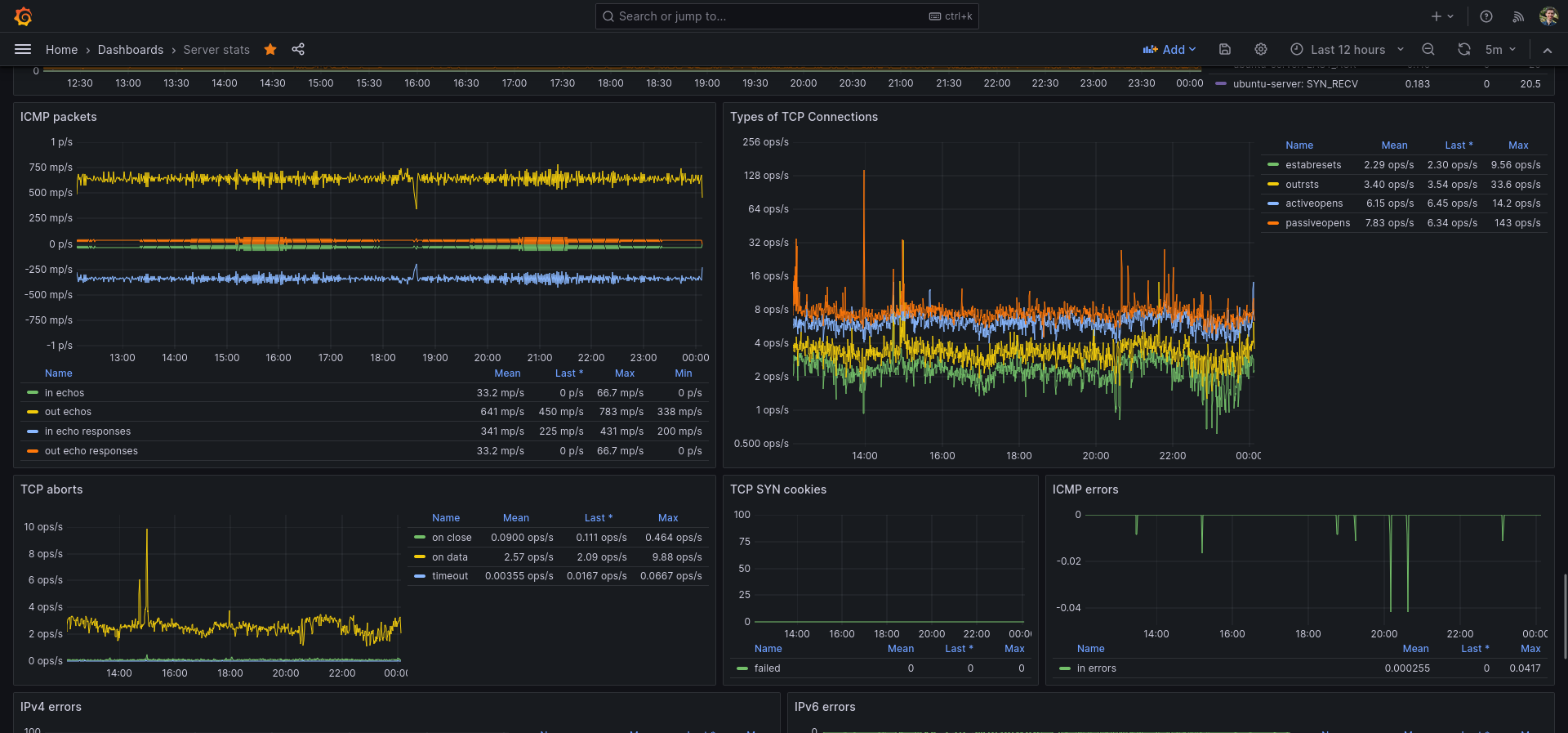Save the dashboard with the disk icon
1568x733 pixels.
[1225, 50]
